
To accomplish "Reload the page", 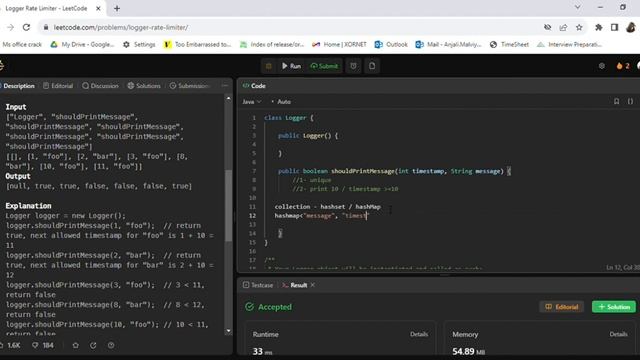I will point(27,27).
